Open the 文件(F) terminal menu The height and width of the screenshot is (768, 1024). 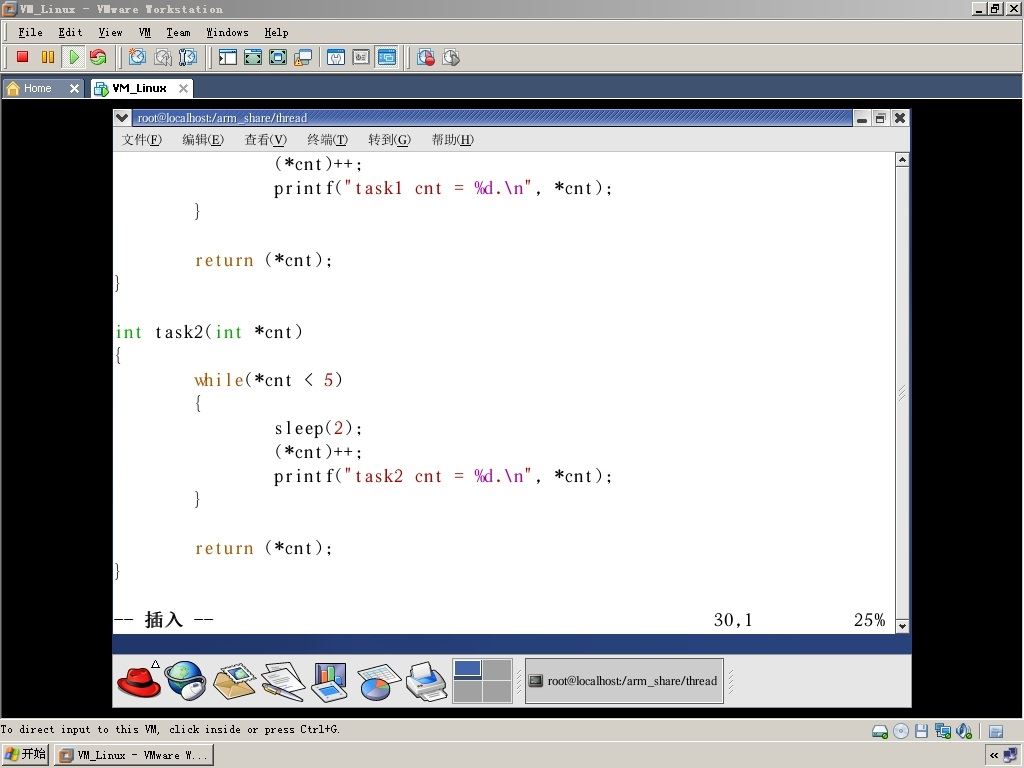click(142, 139)
